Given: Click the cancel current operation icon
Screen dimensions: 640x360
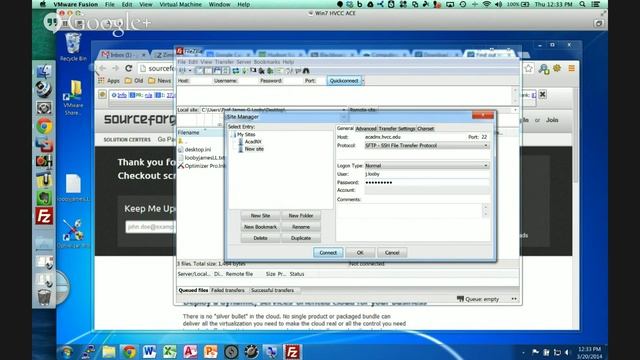Looking at the screenshot, I should coord(253,70).
